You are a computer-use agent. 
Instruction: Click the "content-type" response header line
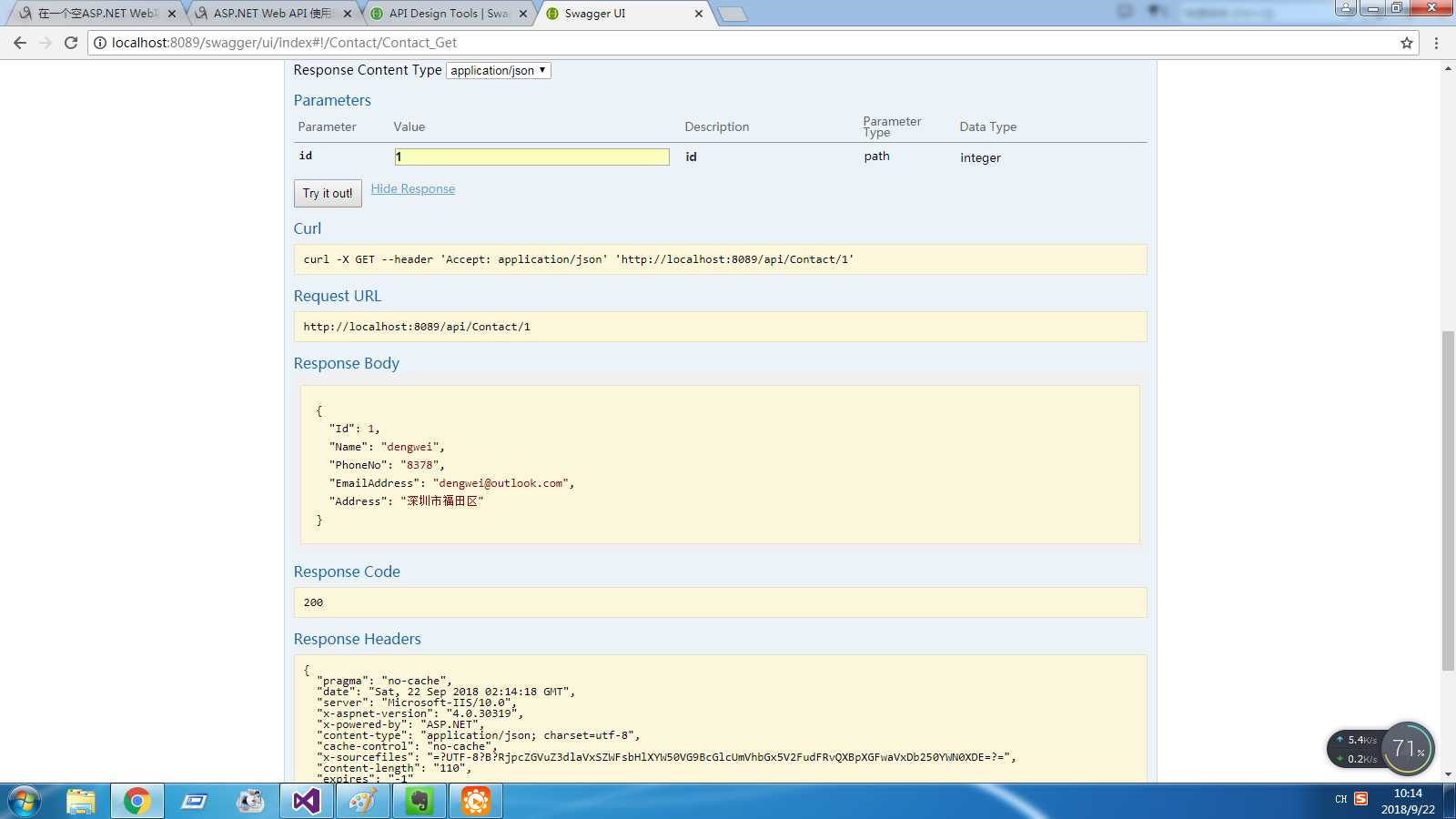(479, 735)
